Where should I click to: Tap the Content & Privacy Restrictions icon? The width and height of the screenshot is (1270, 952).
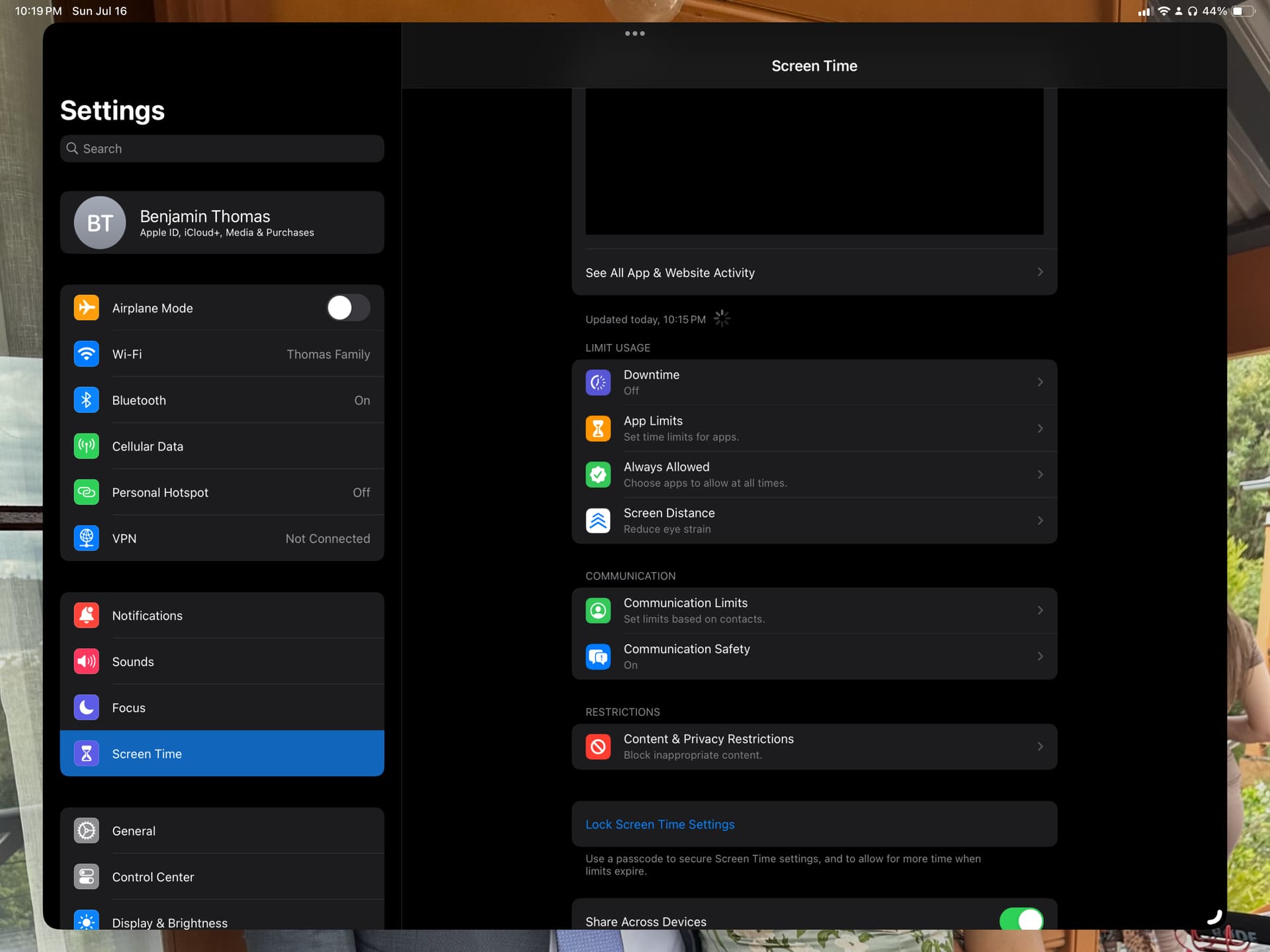point(598,746)
